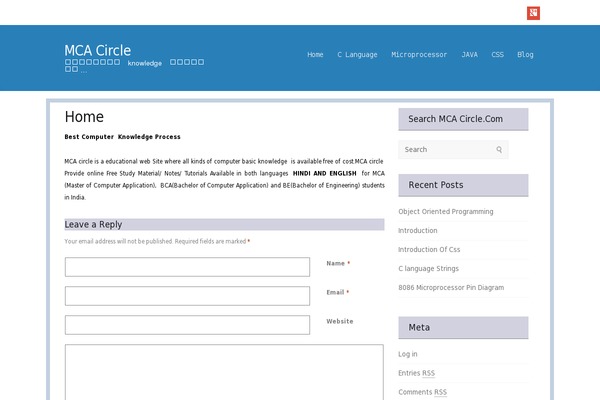Open Introduction Of Css post

tap(429, 250)
